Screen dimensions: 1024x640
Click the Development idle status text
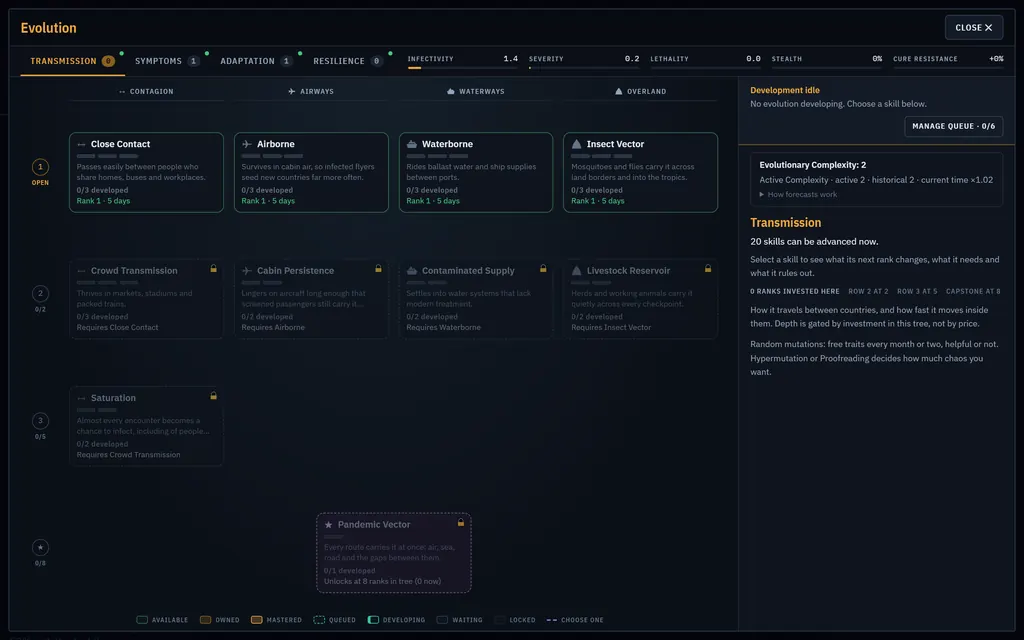tap(784, 90)
